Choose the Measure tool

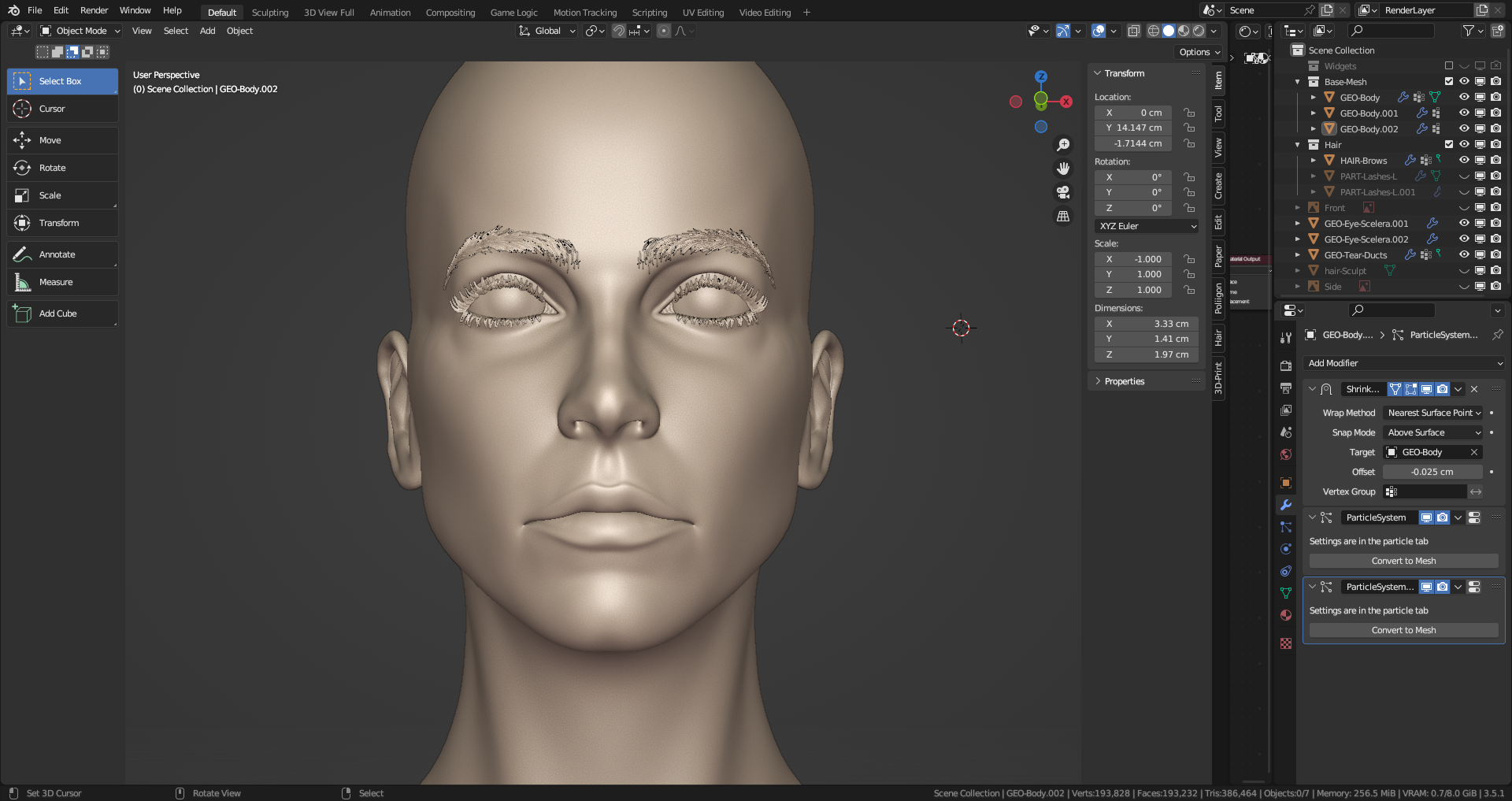click(x=62, y=282)
